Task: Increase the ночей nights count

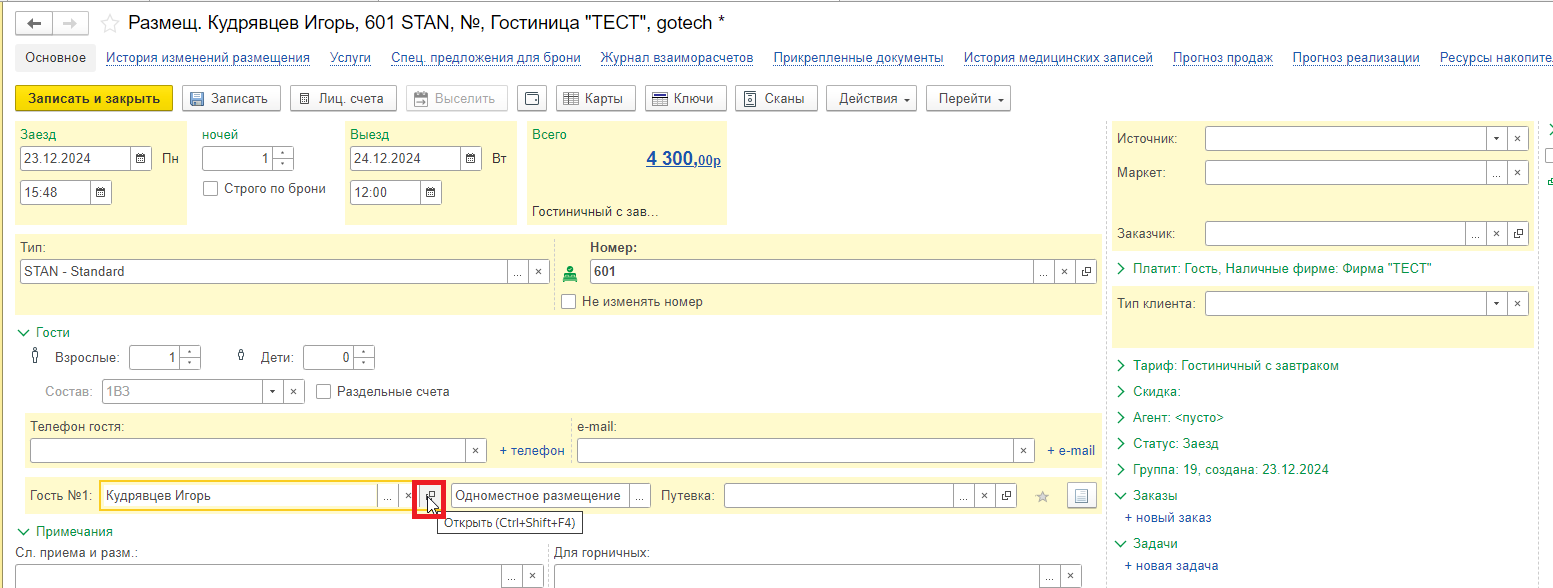Action: [x=283, y=153]
